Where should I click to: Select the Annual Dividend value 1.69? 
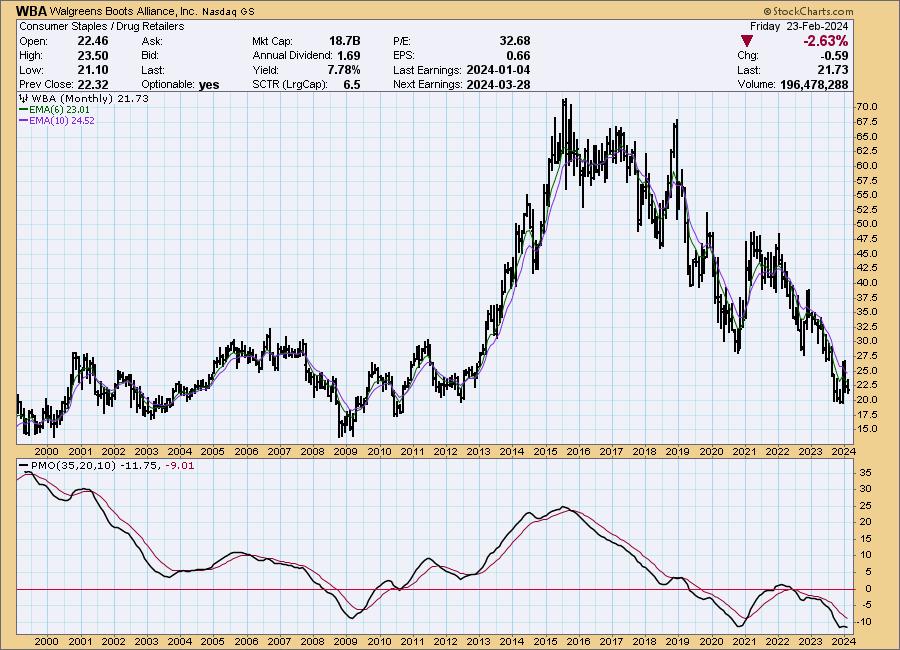[x=349, y=56]
